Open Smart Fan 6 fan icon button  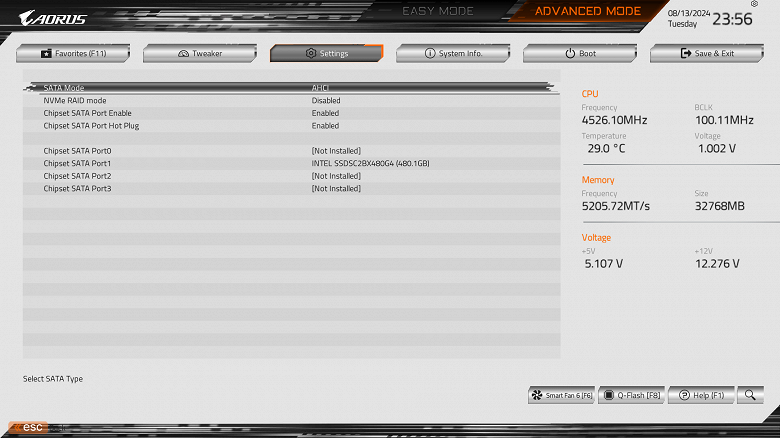coord(561,395)
